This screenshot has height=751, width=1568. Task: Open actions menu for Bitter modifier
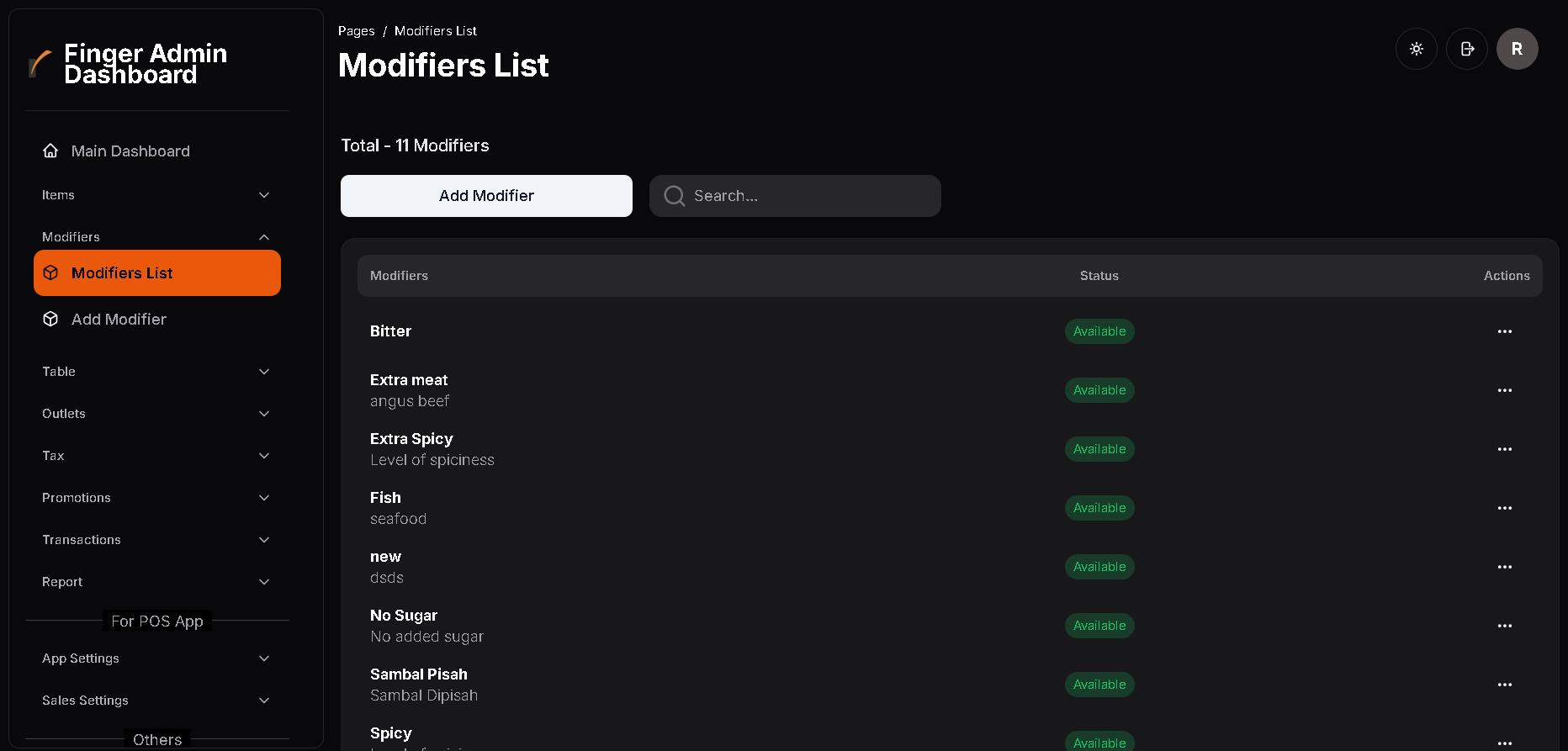(x=1504, y=331)
